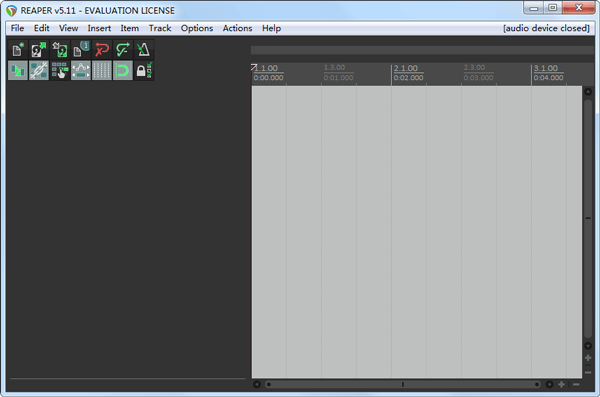The height and width of the screenshot is (397, 600).
Task: Open the Track menu
Action: [x=160, y=28]
